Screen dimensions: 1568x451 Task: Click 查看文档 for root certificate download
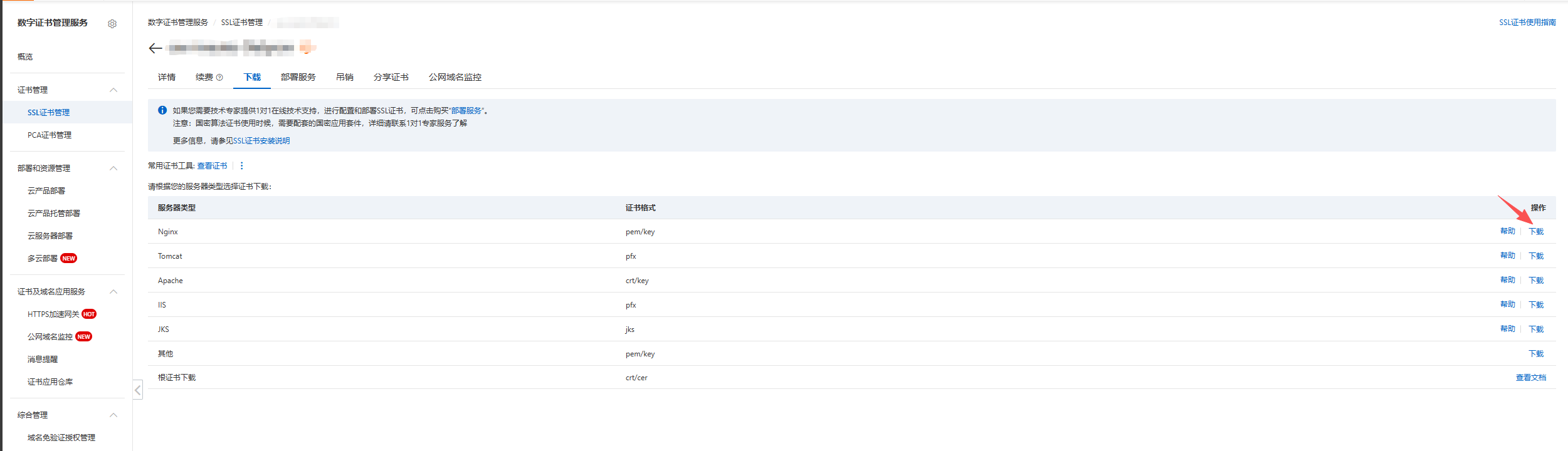[1530, 378]
